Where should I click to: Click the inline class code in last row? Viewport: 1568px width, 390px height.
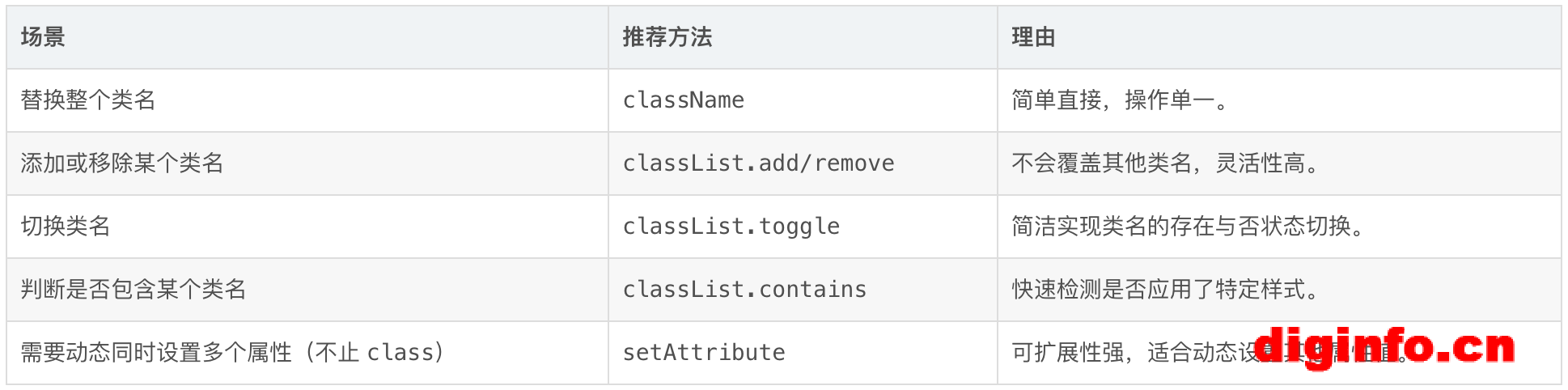pos(400,353)
